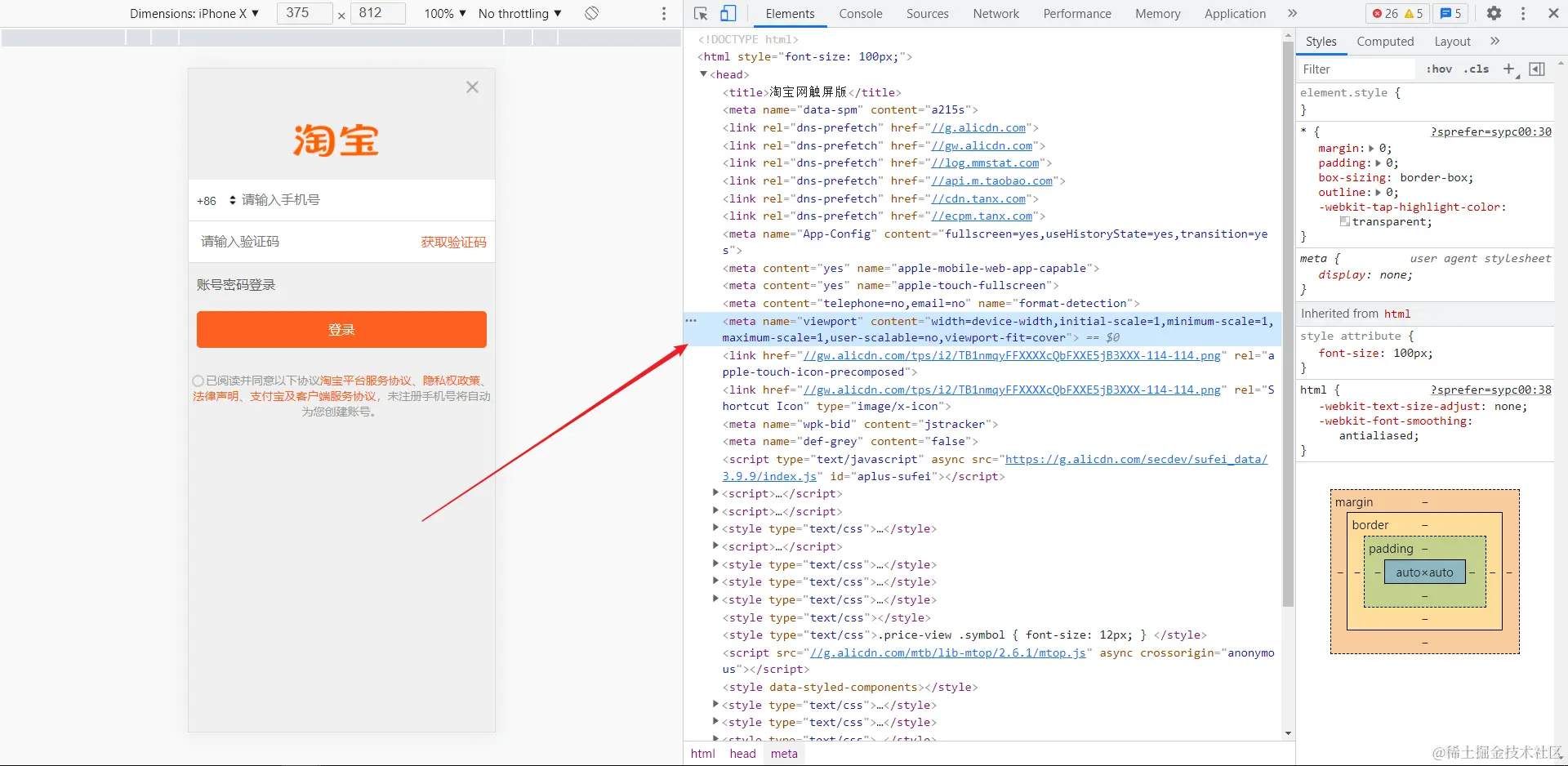Viewport: 1568px width, 766px height.
Task: Toggle the computed styles sidebar pane
Action: point(1537,69)
